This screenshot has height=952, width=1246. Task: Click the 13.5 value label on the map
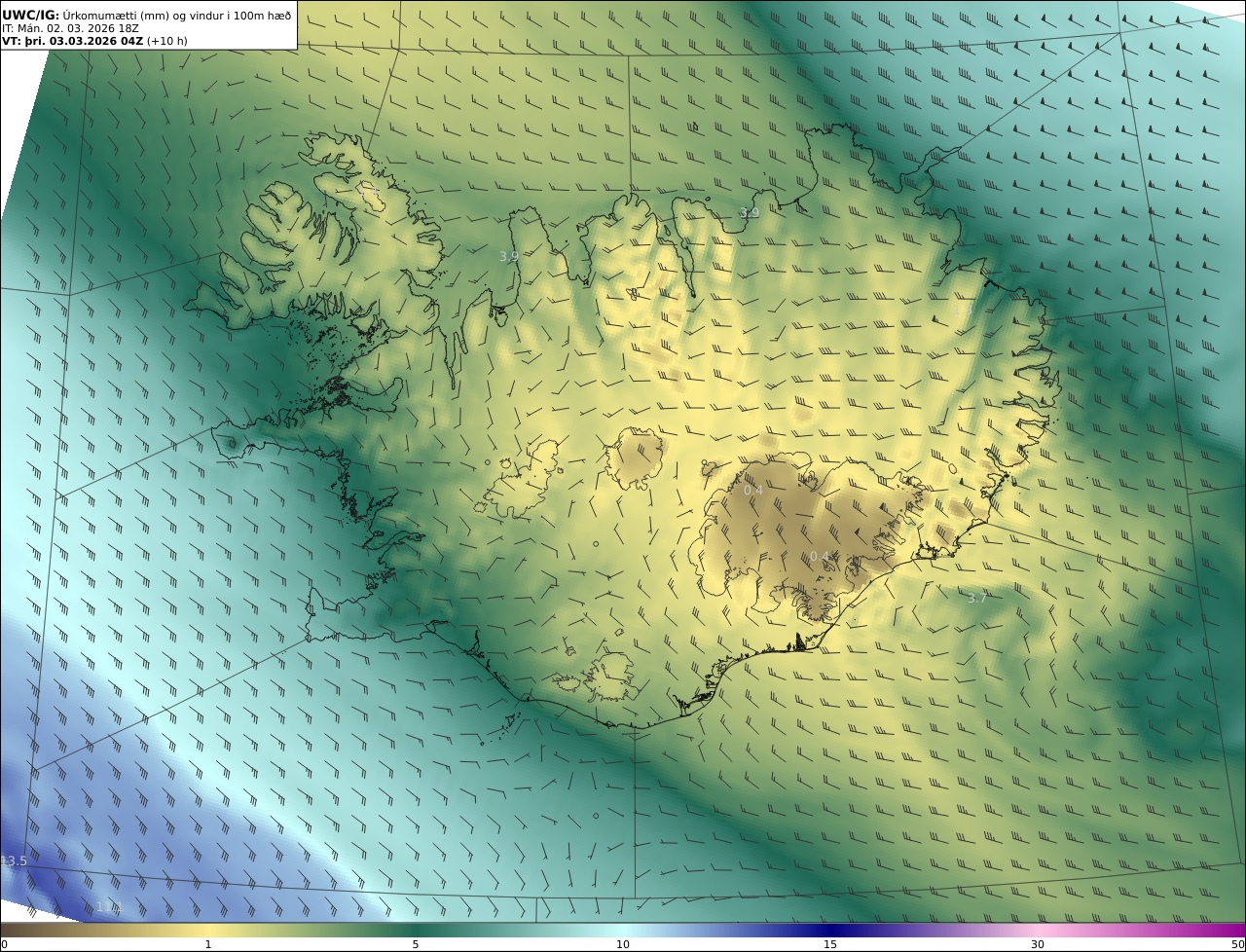14,861
